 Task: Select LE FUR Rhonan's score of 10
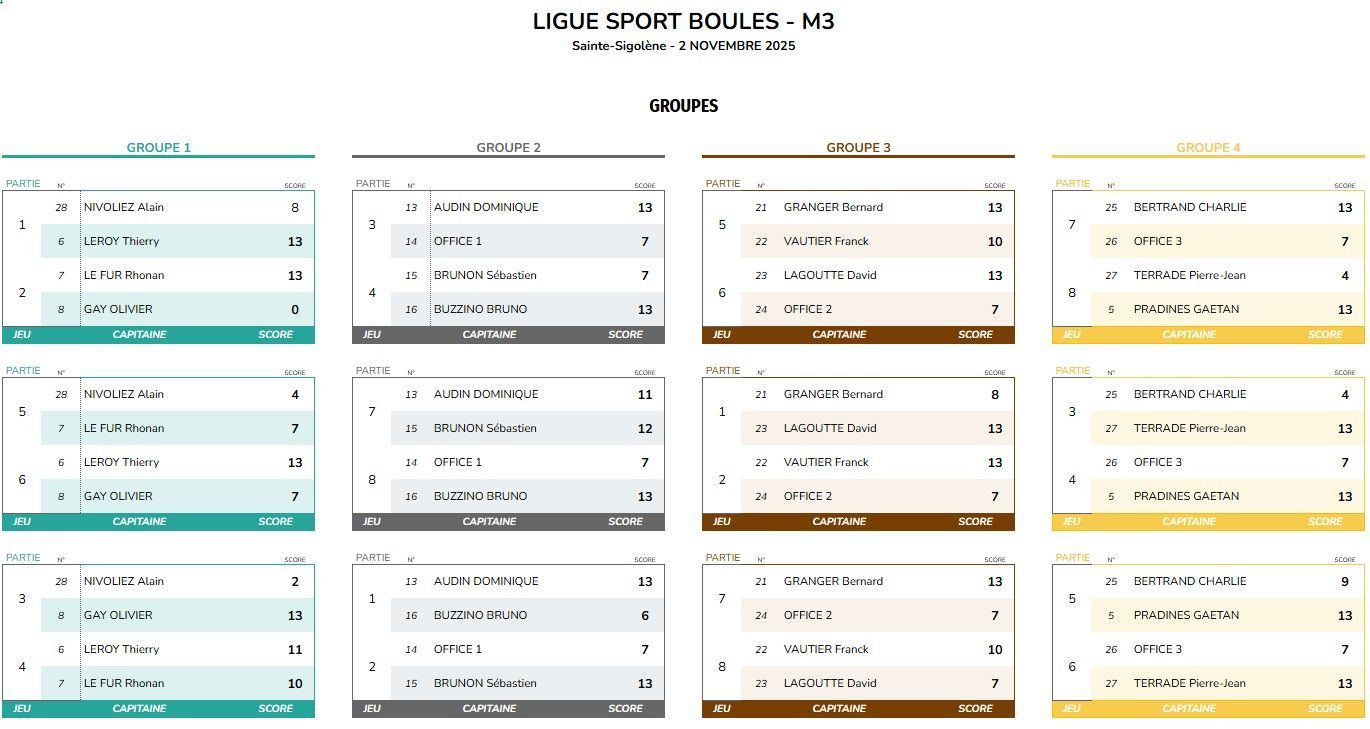(295, 684)
